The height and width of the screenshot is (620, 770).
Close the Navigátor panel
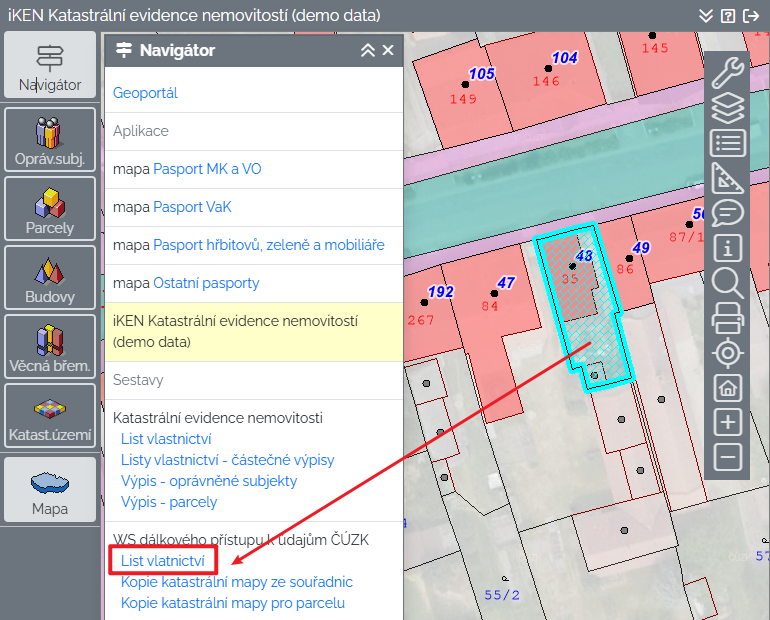[x=388, y=50]
